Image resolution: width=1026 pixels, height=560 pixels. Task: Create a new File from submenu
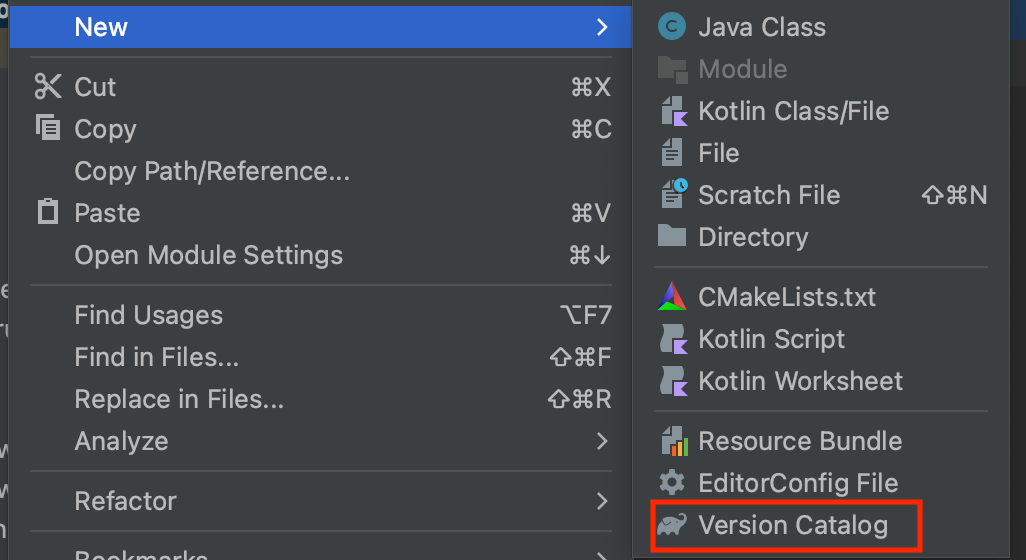718,153
